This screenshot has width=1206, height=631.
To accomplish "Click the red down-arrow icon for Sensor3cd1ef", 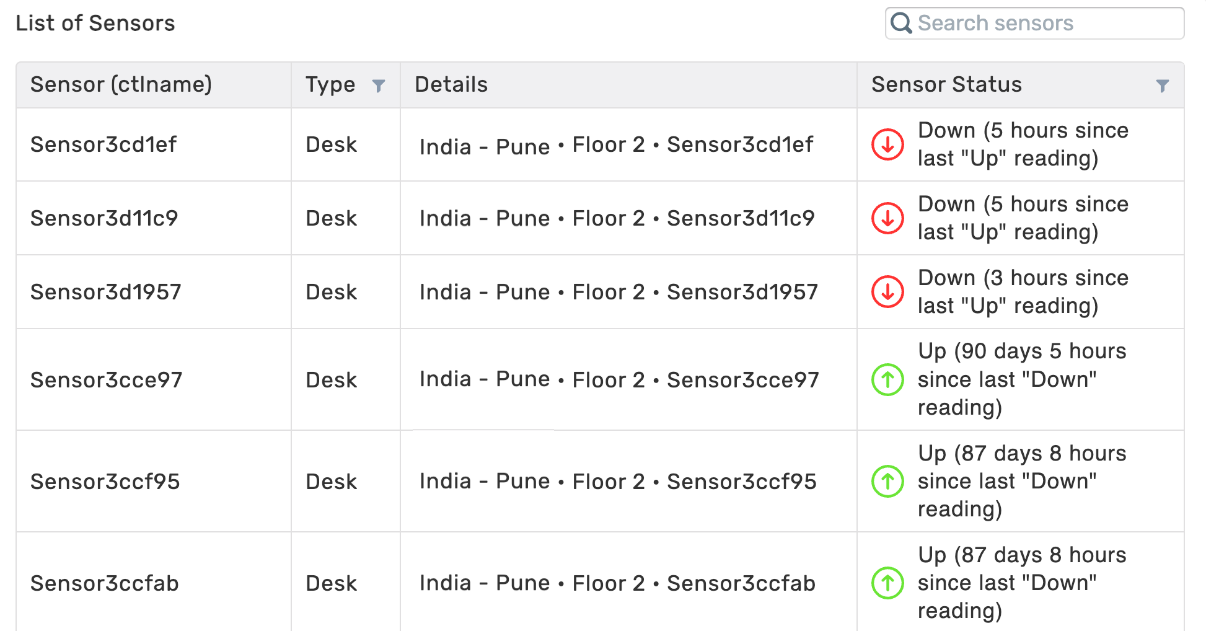I will click(x=887, y=145).
